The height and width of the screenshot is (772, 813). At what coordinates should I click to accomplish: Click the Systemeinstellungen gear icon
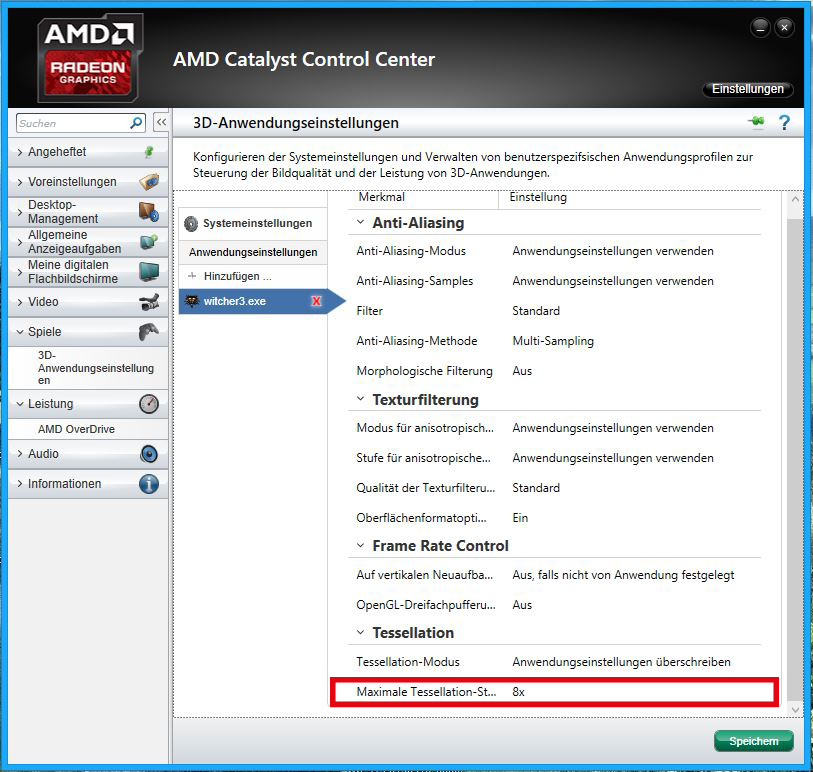[191, 223]
